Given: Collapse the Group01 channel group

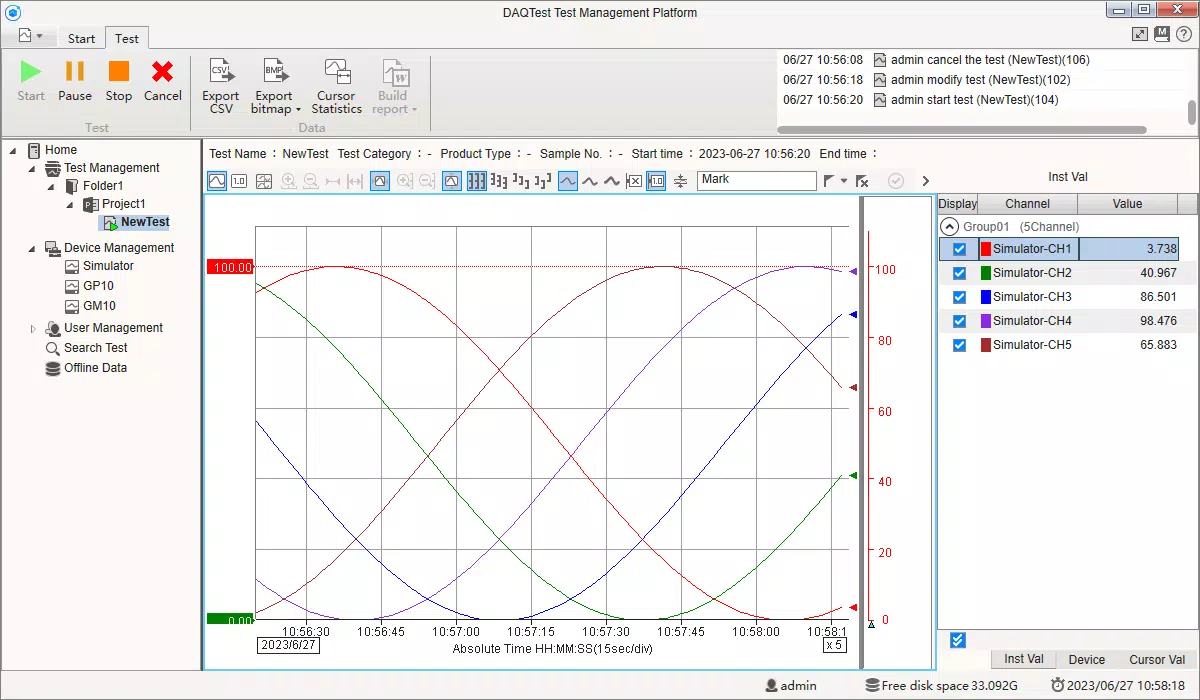Looking at the screenshot, I should pos(950,227).
